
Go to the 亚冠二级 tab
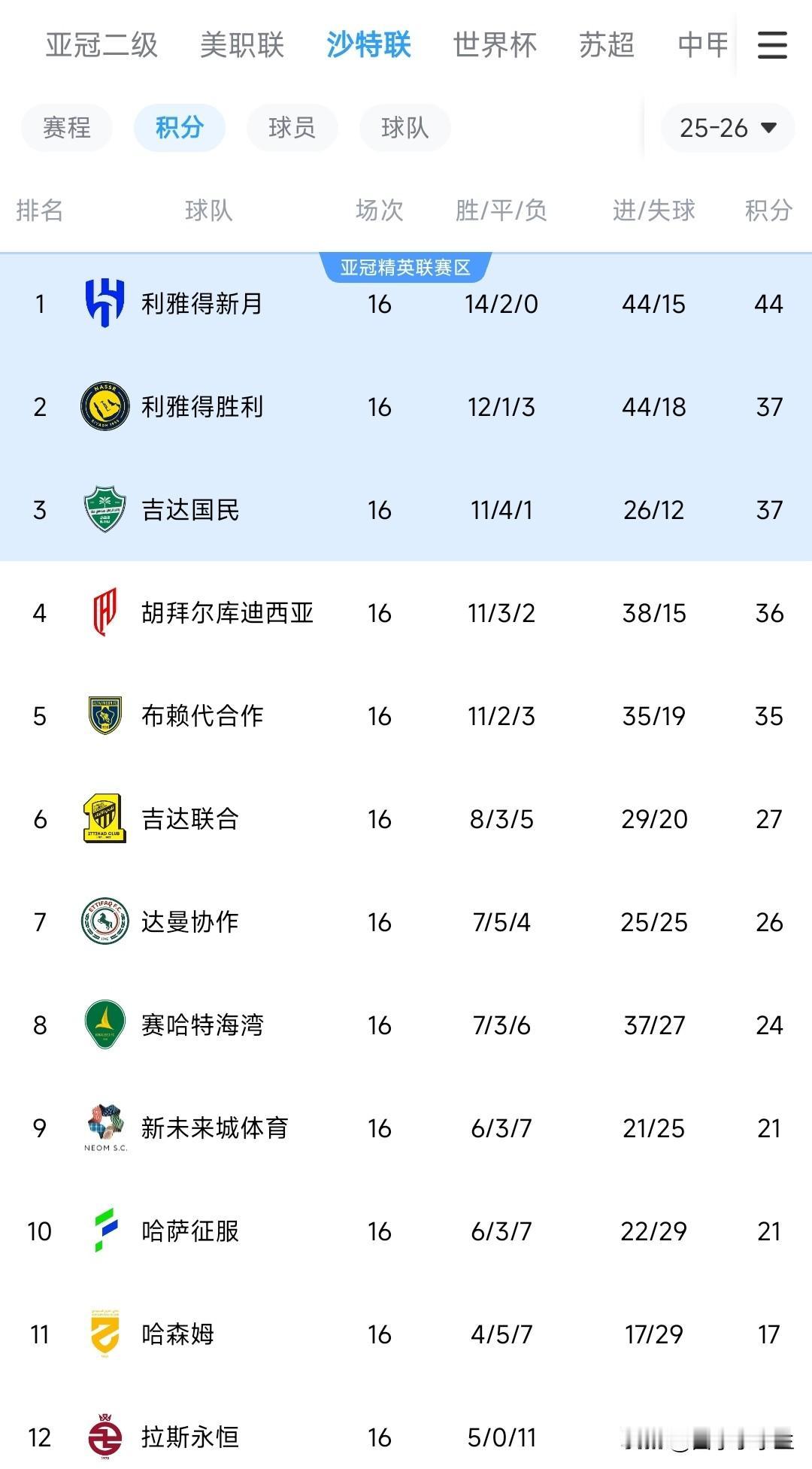click(101, 45)
